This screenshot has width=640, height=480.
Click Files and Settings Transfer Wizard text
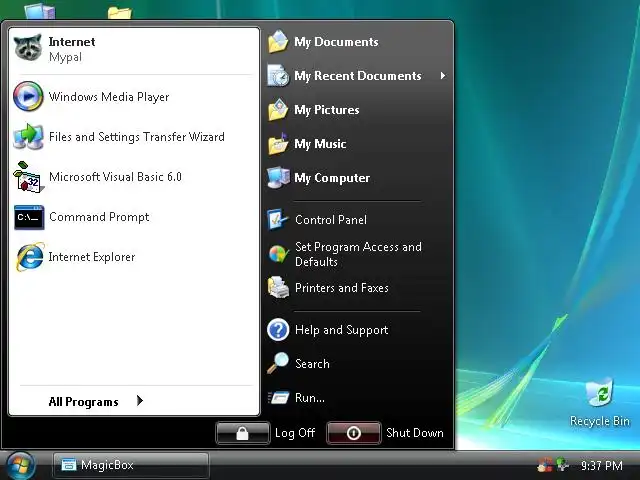pos(137,137)
